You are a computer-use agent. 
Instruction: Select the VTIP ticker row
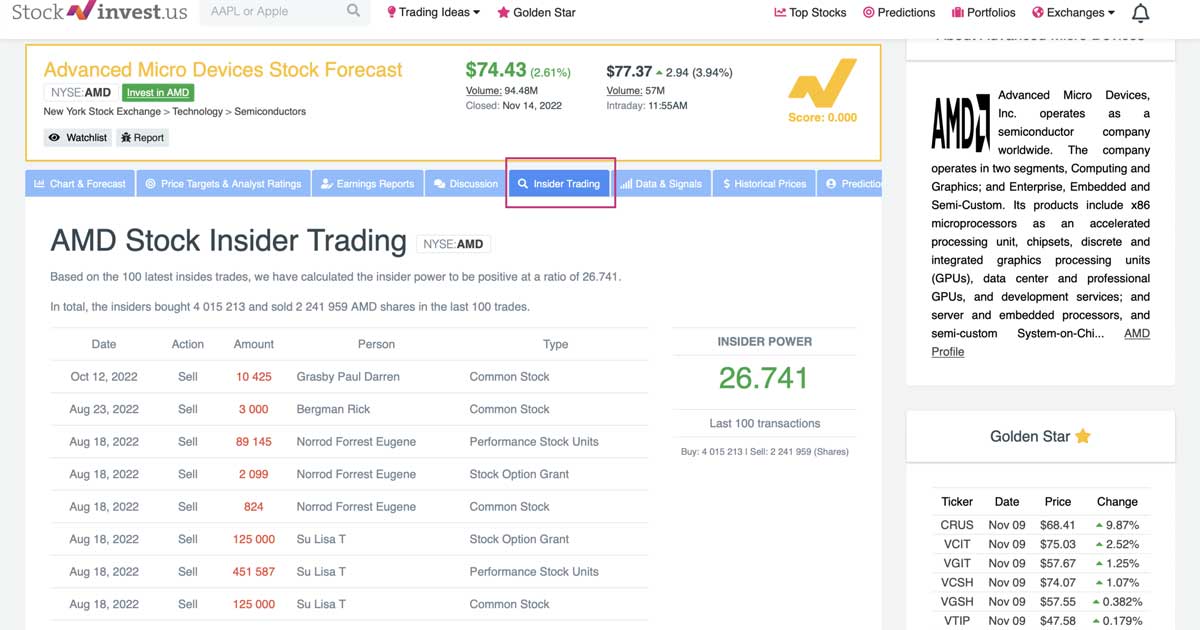[1040, 621]
